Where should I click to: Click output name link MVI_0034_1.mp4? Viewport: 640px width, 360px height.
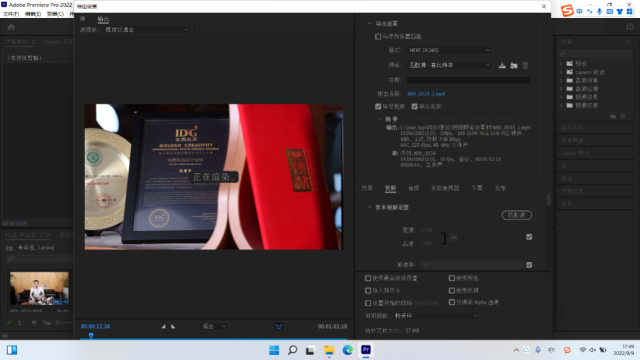[426, 94]
